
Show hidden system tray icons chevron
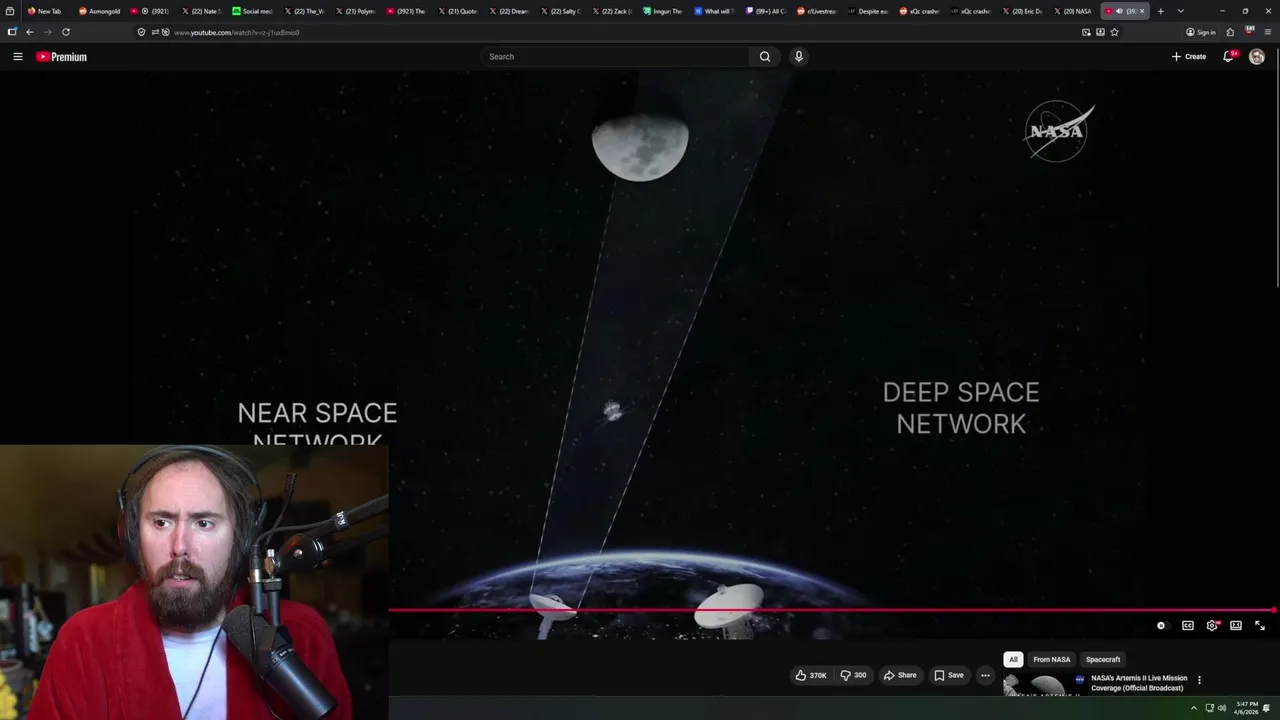pos(1193,708)
